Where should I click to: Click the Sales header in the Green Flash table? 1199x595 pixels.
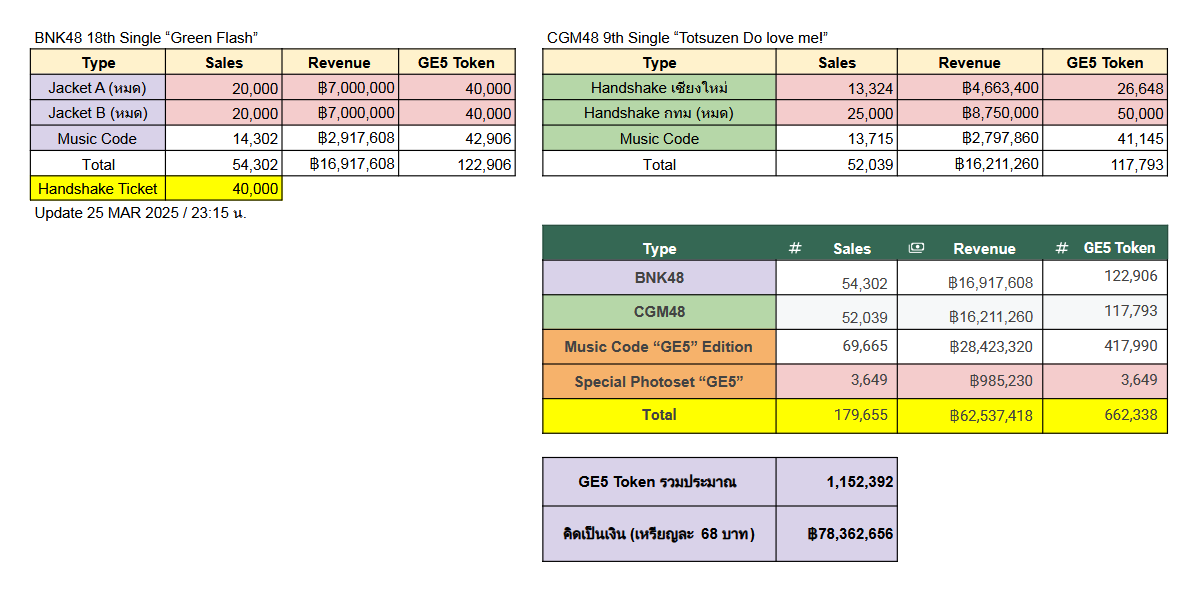[224, 63]
